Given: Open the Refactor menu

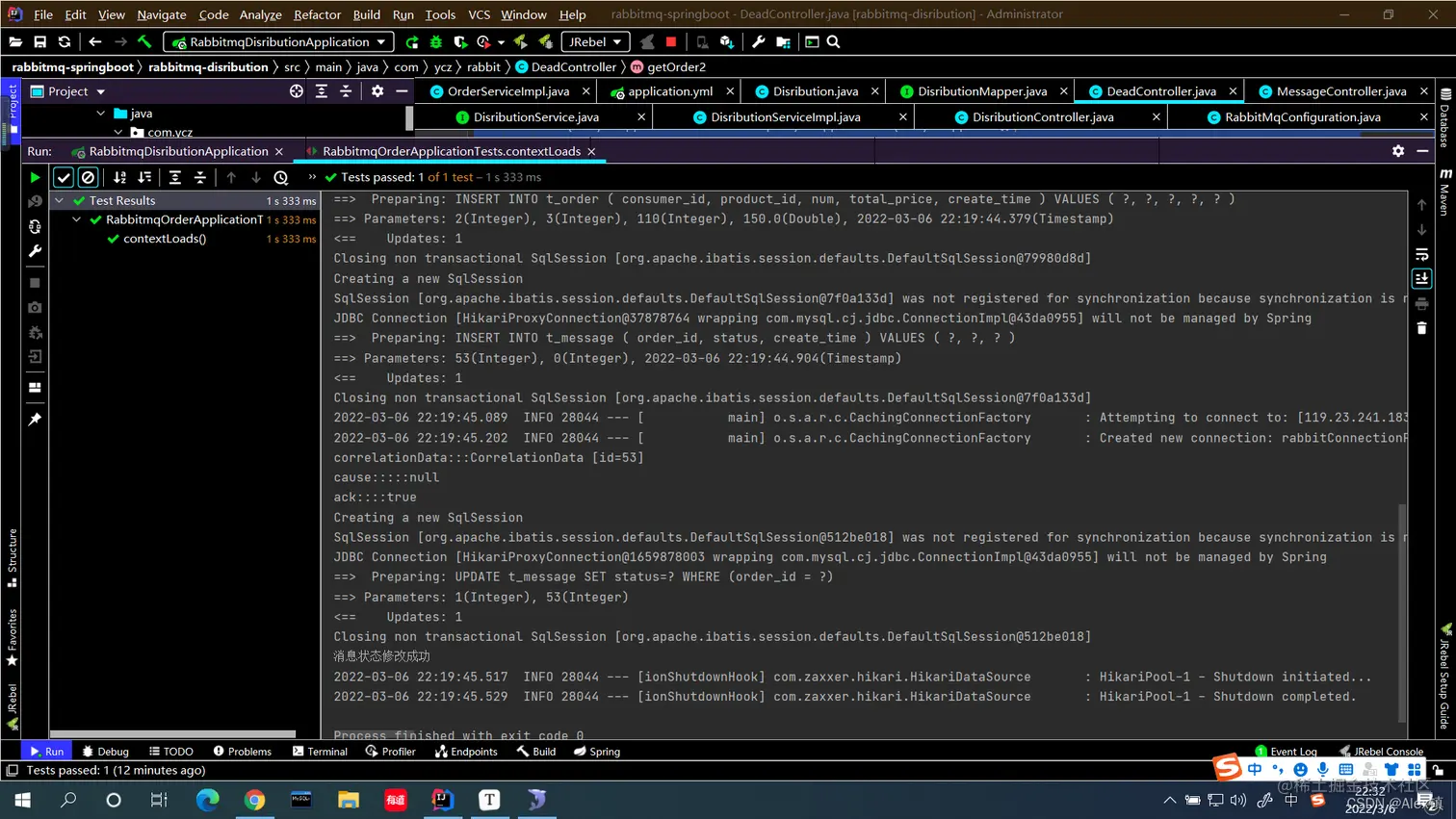Looking at the screenshot, I should tap(317, 14).
